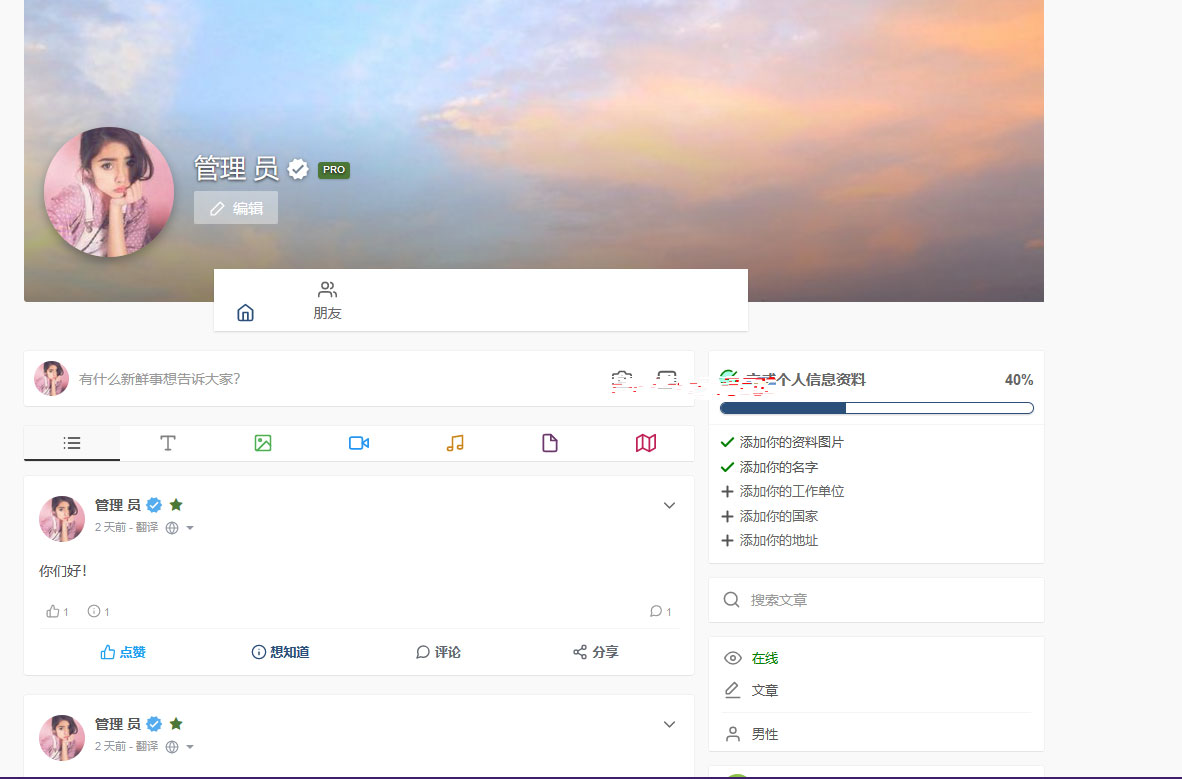Select the map post filter icon

point(646,443)
